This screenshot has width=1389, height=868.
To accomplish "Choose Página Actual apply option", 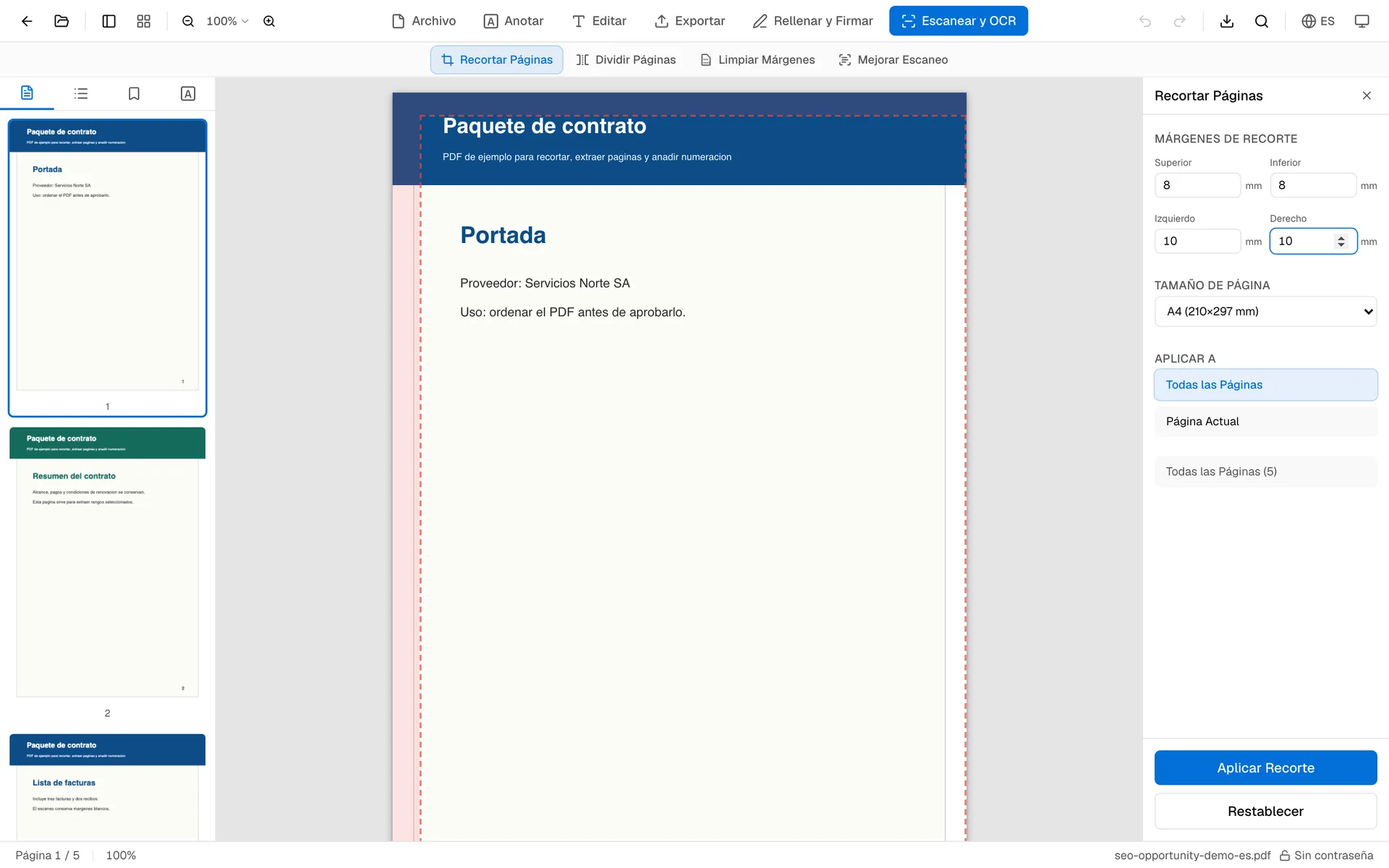I will (x=1265, y=422).
